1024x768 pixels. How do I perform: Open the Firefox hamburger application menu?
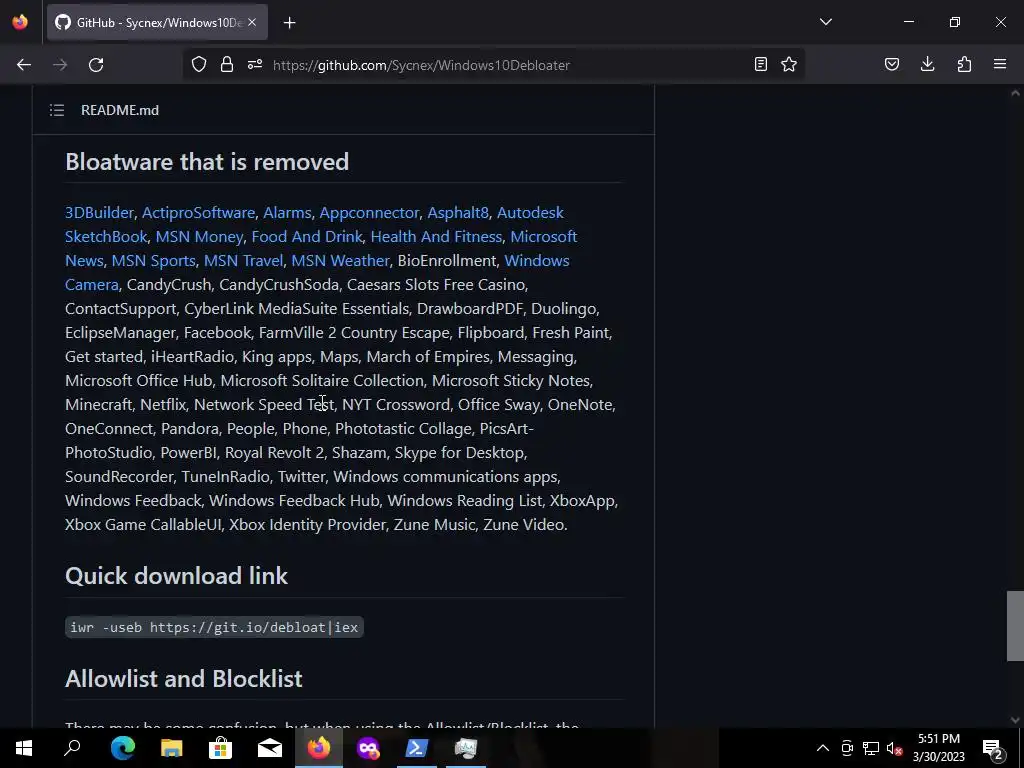[1000, 65]
